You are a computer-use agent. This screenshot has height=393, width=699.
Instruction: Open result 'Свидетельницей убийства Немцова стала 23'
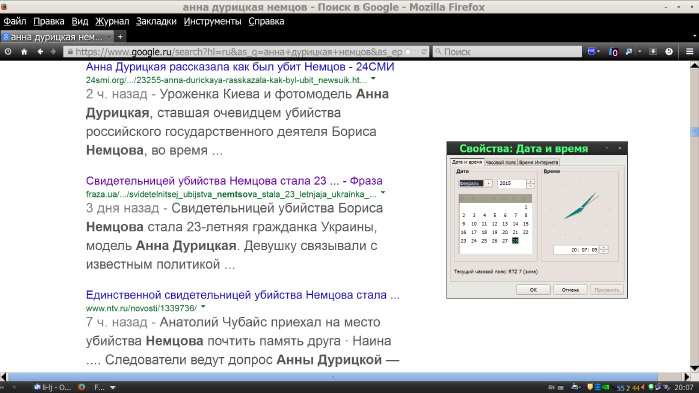tap(234, 181)
